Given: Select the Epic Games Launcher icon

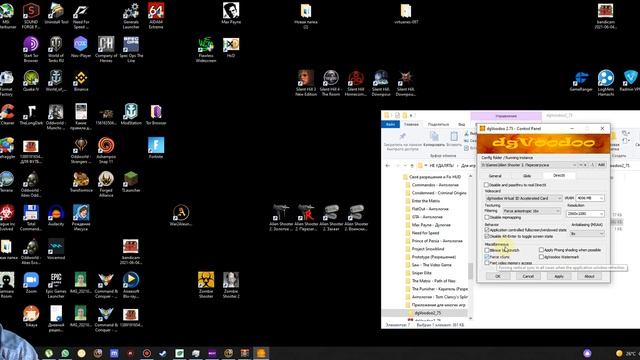Looking at the screenshot, I should (x=56, y=285).
